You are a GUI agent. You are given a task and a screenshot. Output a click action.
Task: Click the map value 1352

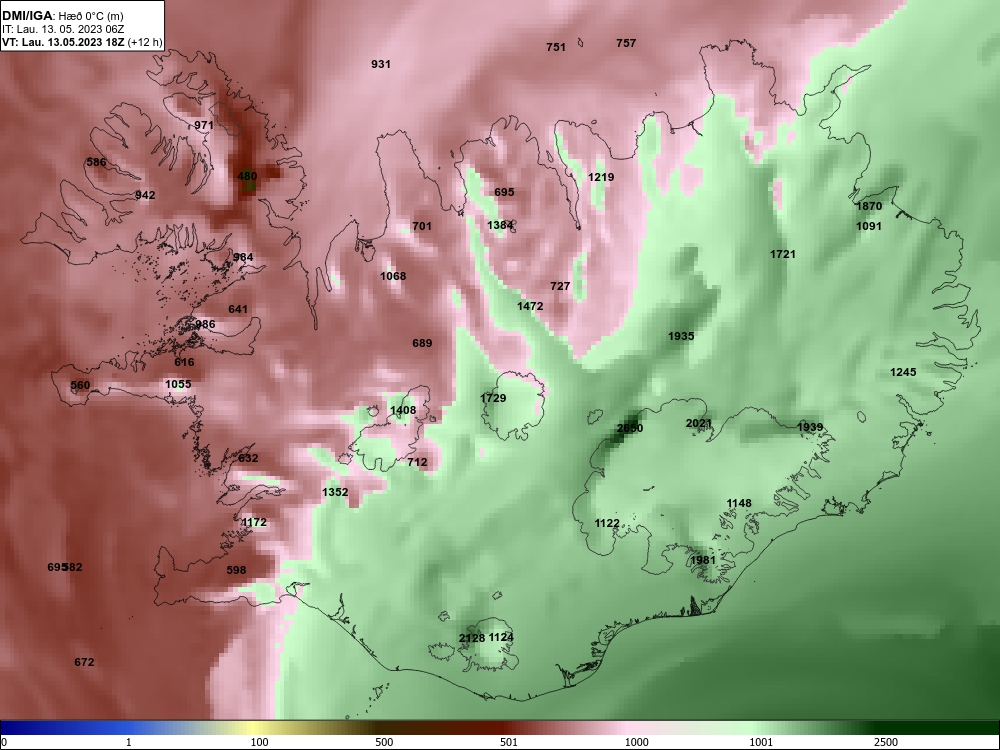(x=335, y=492)
